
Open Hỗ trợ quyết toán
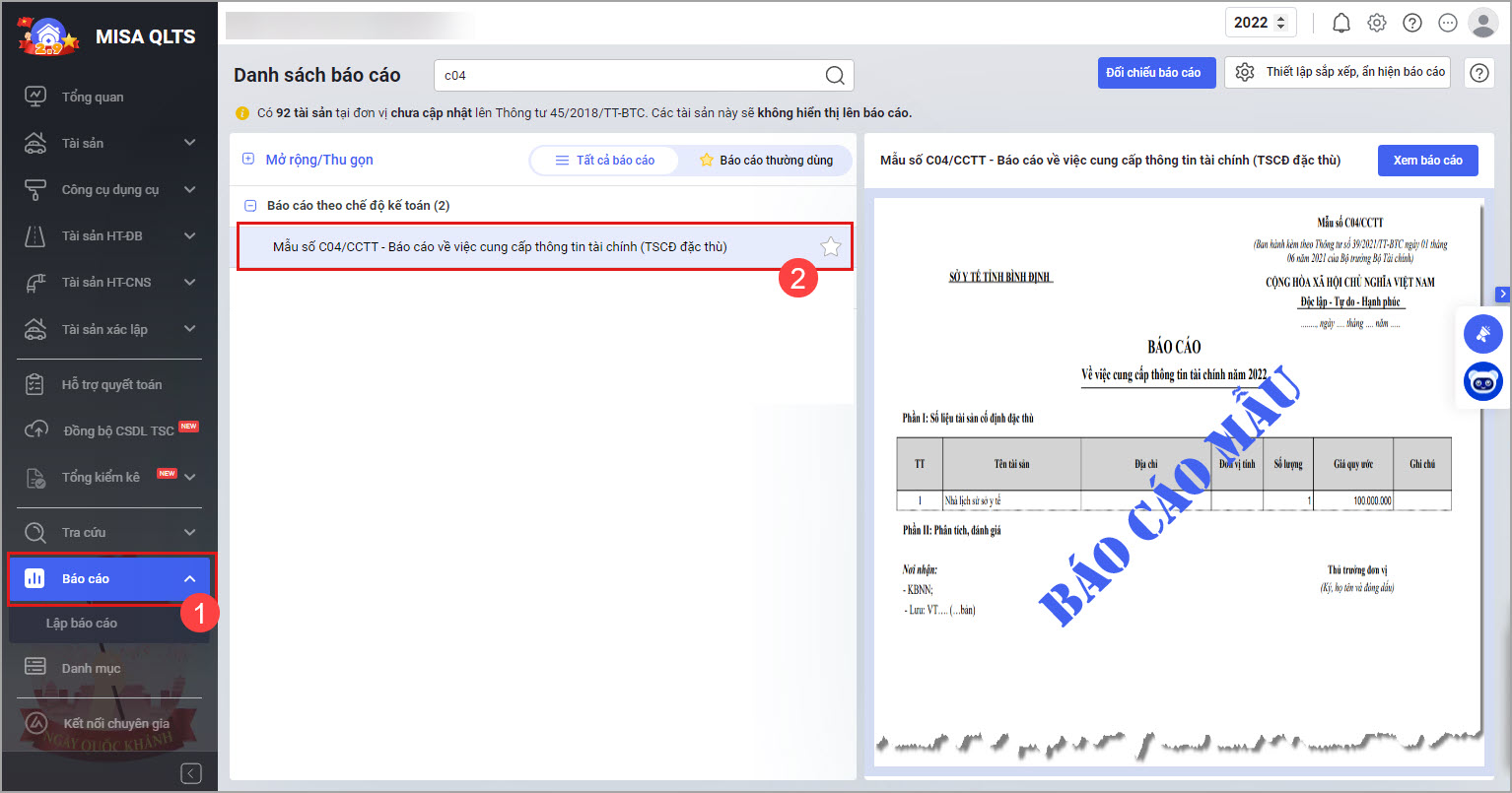[x=109, y=384]
